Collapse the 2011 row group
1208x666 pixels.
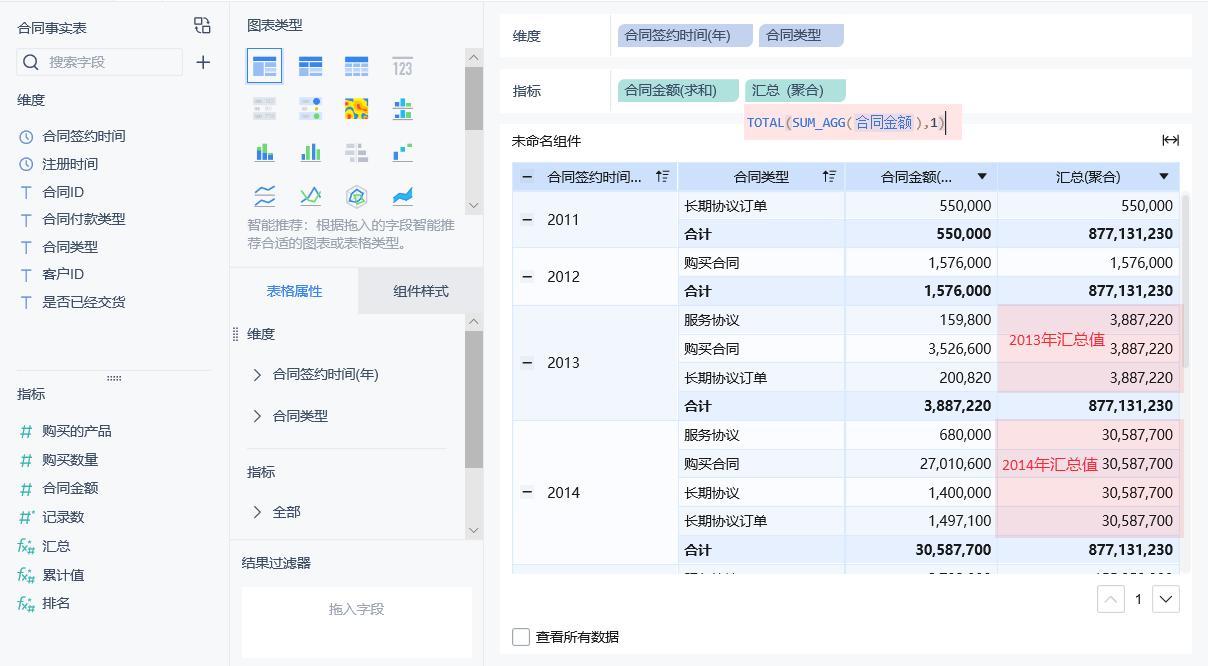coord(527,220)
